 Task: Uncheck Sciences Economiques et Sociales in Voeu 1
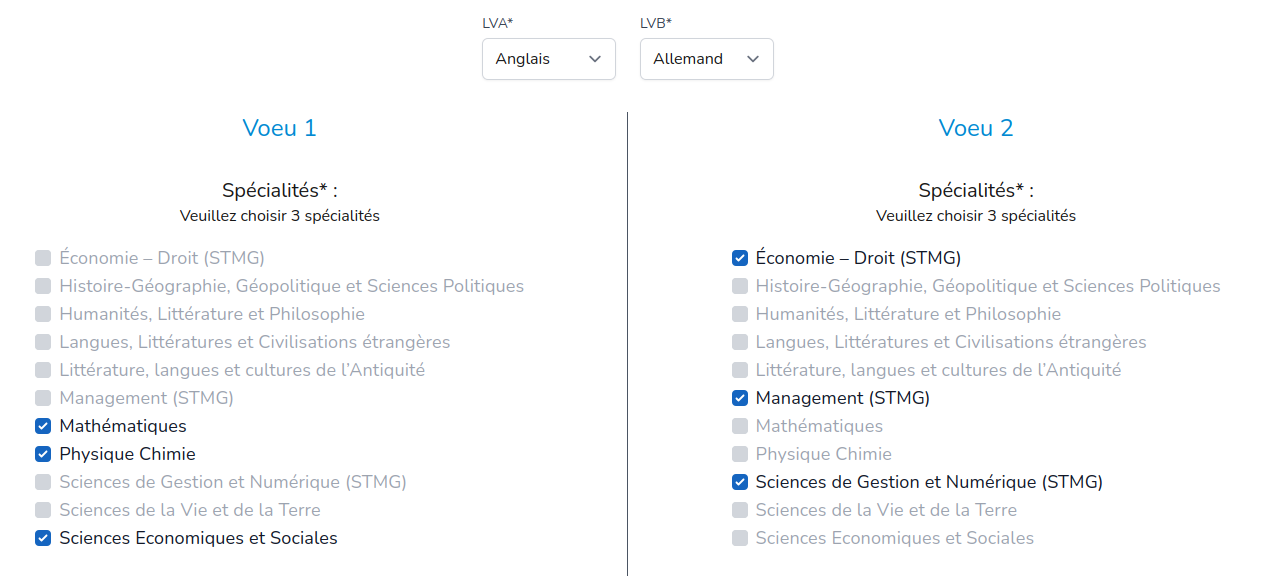[x=43, y=538]
